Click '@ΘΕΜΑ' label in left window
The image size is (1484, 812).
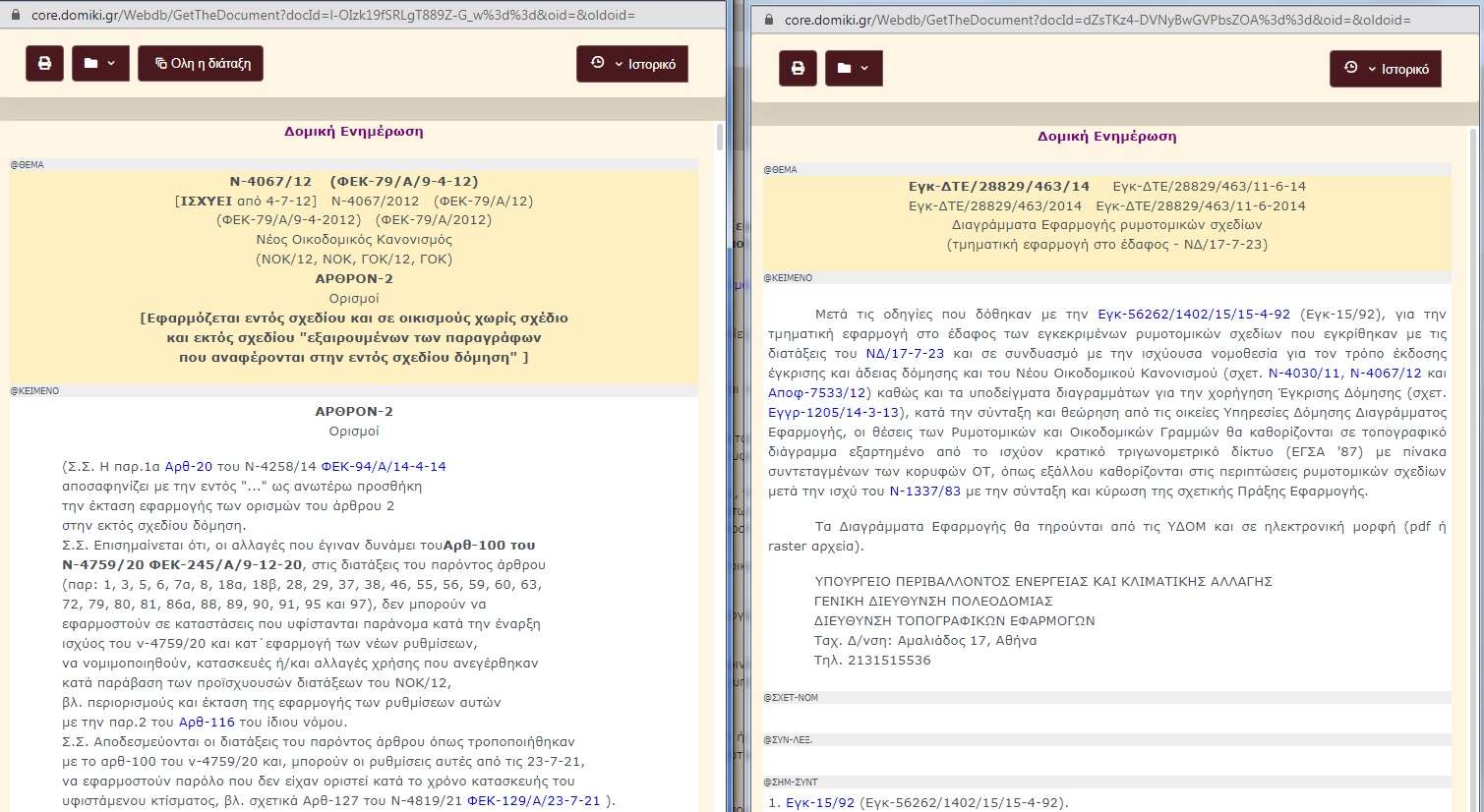tap(28, 165)
